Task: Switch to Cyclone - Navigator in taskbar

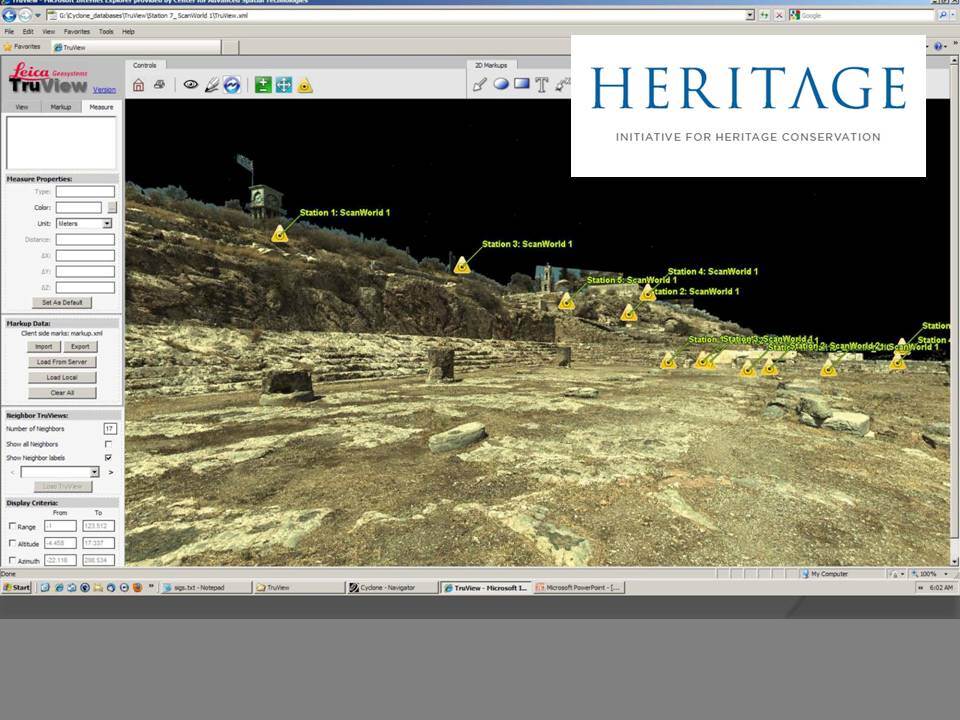Action: [x=392, y=588]
